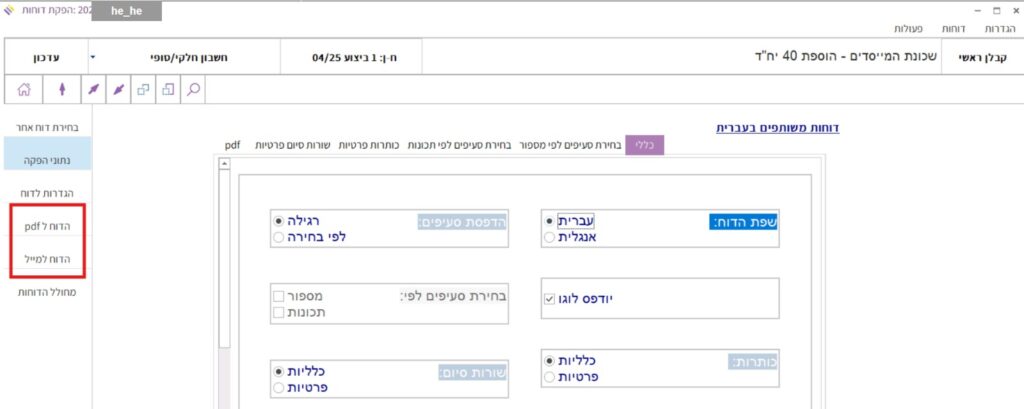Viewport: 1024px width, 409px height.
Task: Click the diagonal arrow icon next to the up arrow
Action: pos(92,89)
